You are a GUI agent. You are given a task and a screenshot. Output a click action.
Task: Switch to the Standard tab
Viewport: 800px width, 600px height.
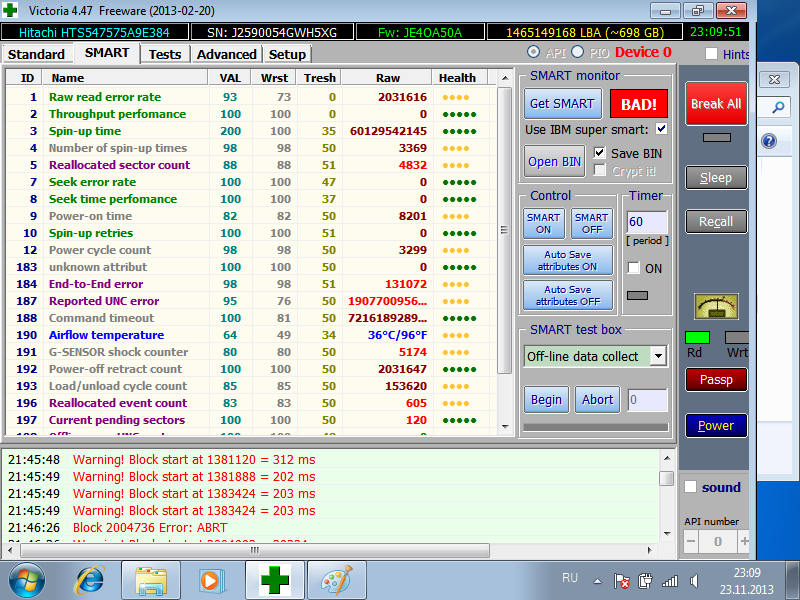pyautogui.click(x=37, y=54)
